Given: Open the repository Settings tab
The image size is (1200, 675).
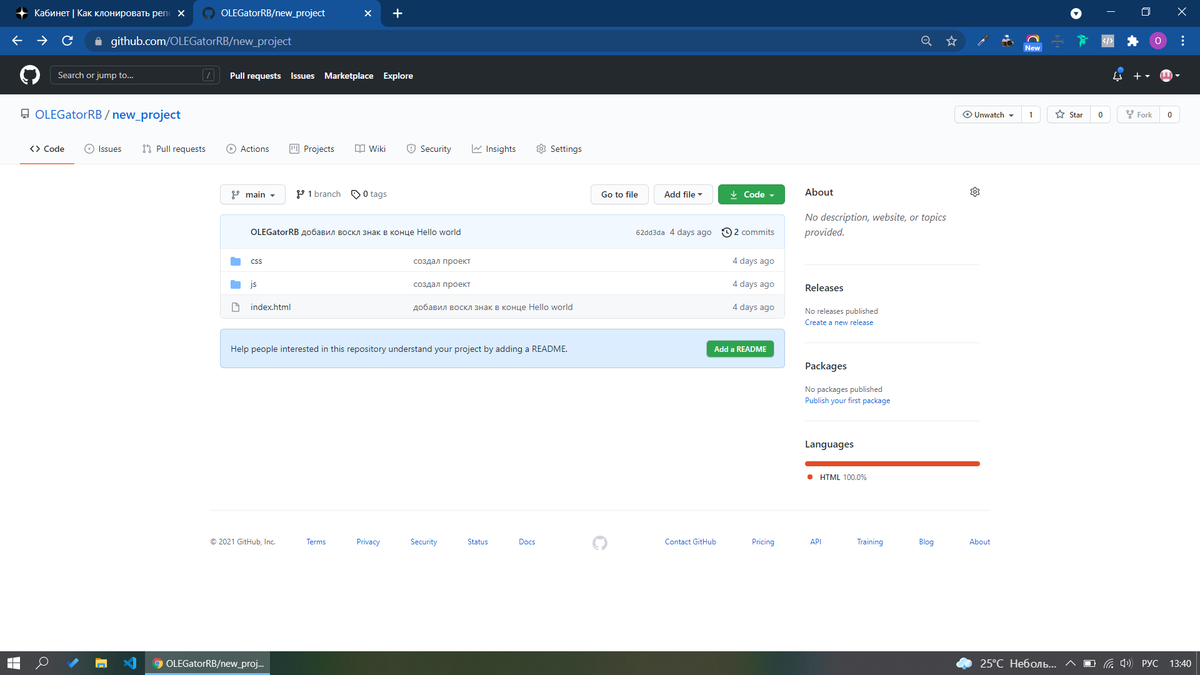Looking at the screenshot, I should click(559, 149).
